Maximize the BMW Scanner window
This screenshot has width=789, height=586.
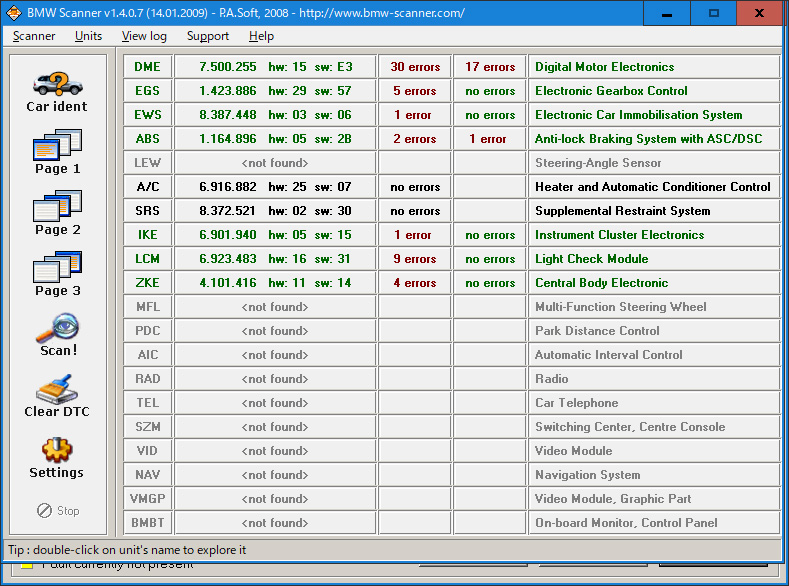(714, 13)
